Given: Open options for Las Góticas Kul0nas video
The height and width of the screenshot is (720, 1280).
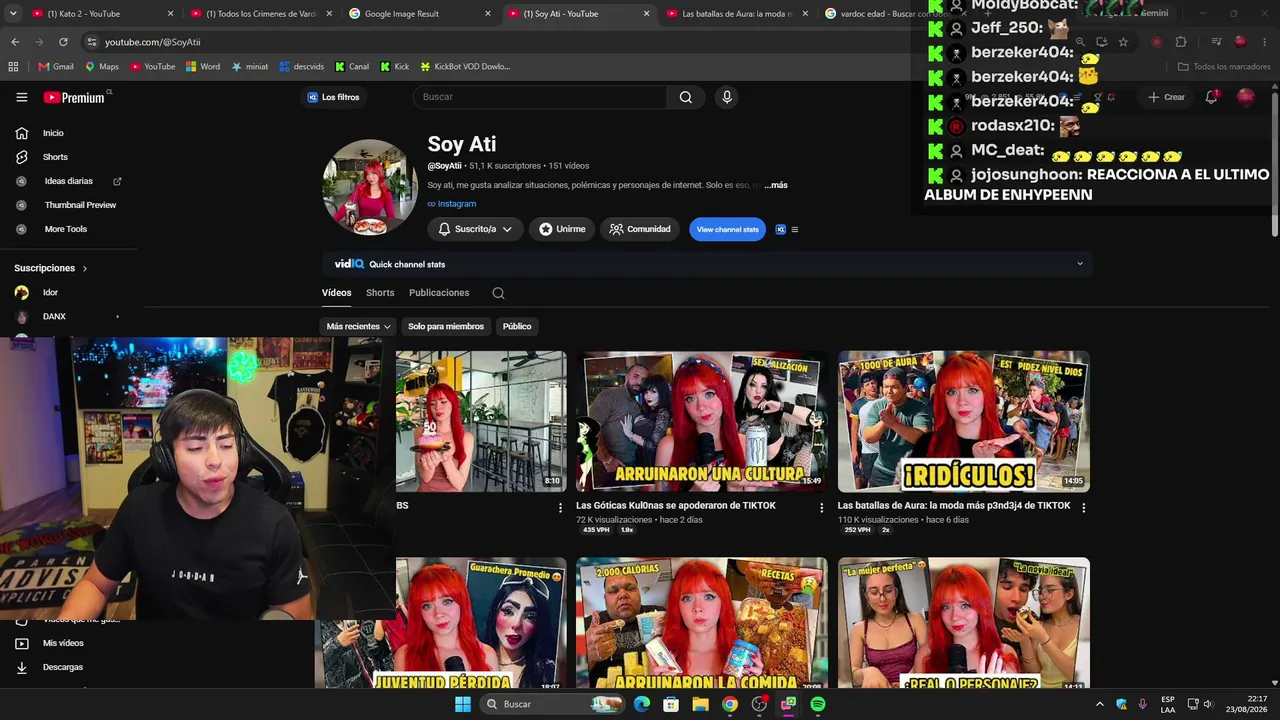Looking at the screenshot, I should pos(822,507).
